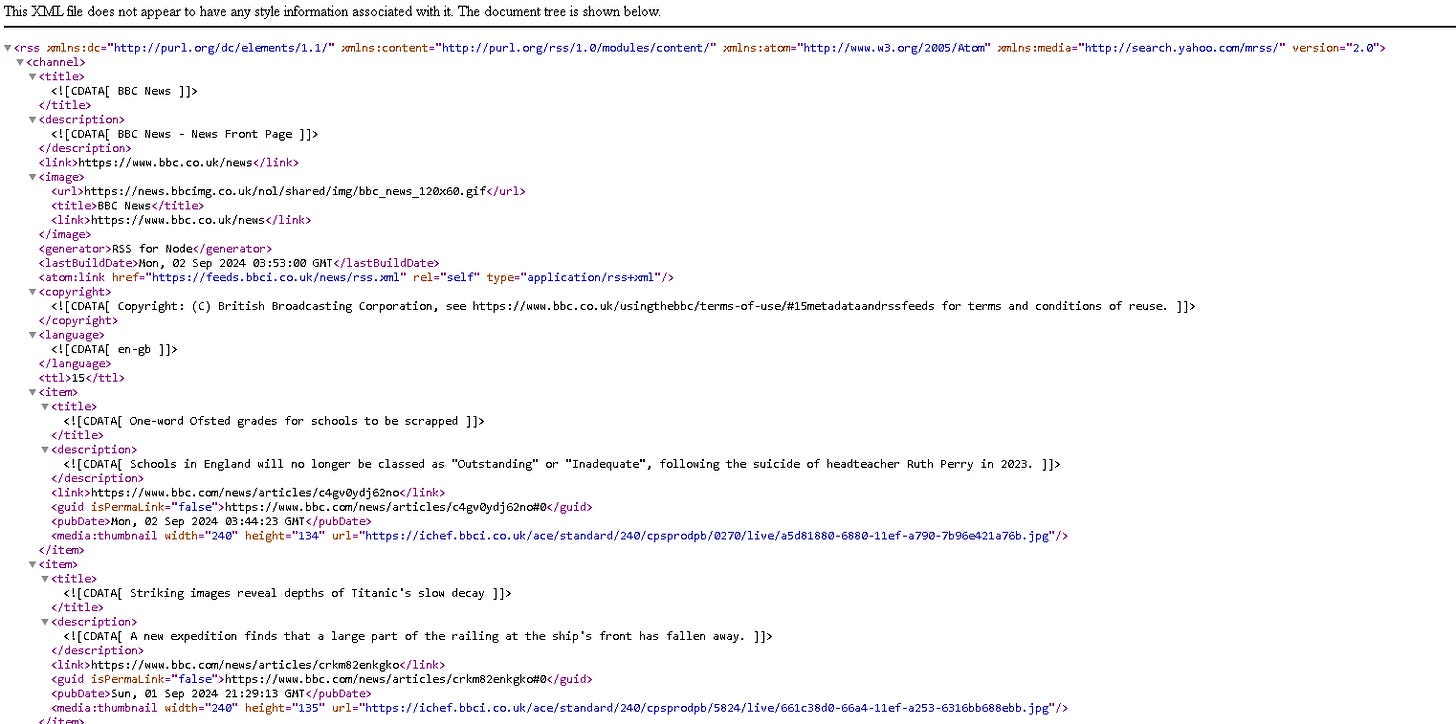Collapse the item node above Ofsted grades title
Viewport: 1456px width, 724px height.
click(x=32, y=393)
